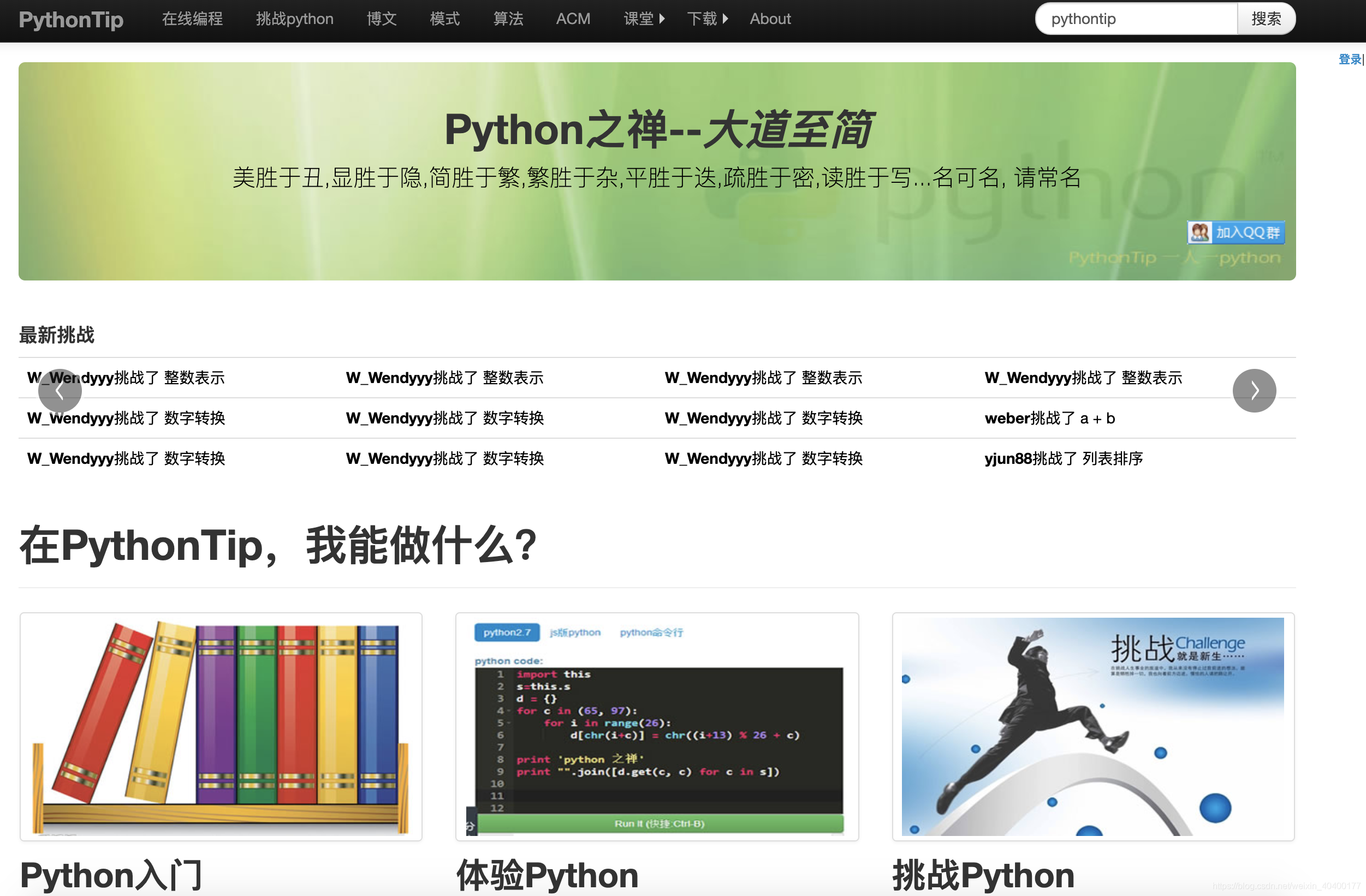The image size is (1366, 896).
Task: Open the 在线编程 menu item
Action: pos(192,19)
